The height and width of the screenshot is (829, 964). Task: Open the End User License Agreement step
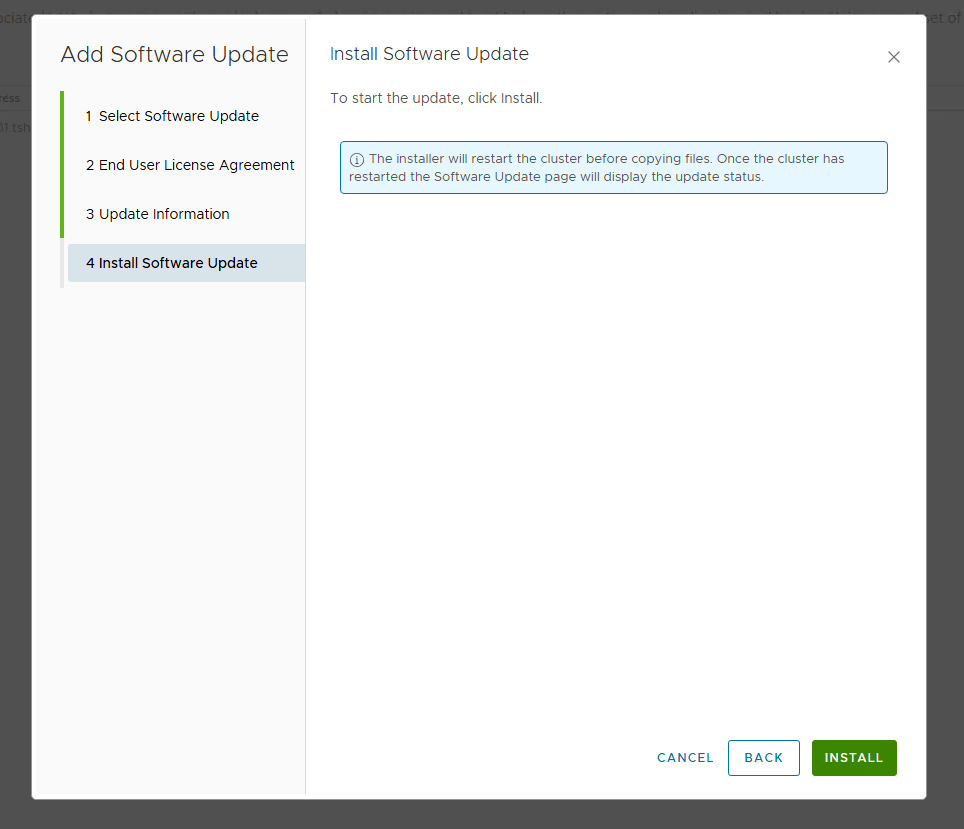(190, 165)
